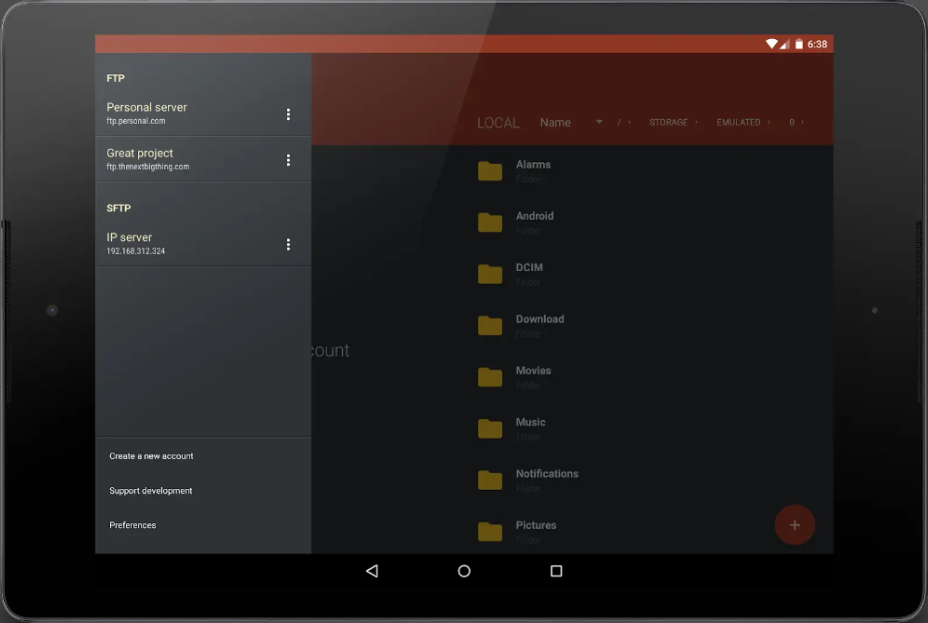Screen dimensions: 928x623
Task: Click the sort dropdown arrow
Action: tap(599, 122)
